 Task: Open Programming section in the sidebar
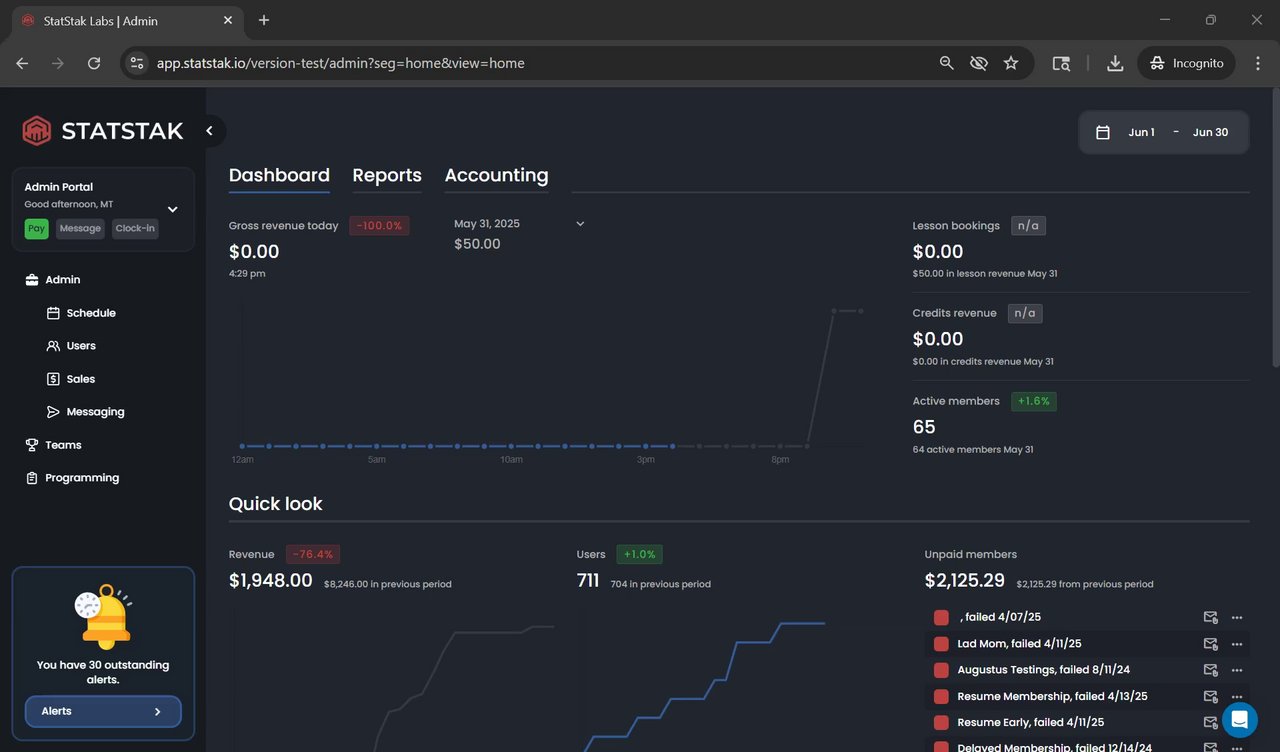82,478
